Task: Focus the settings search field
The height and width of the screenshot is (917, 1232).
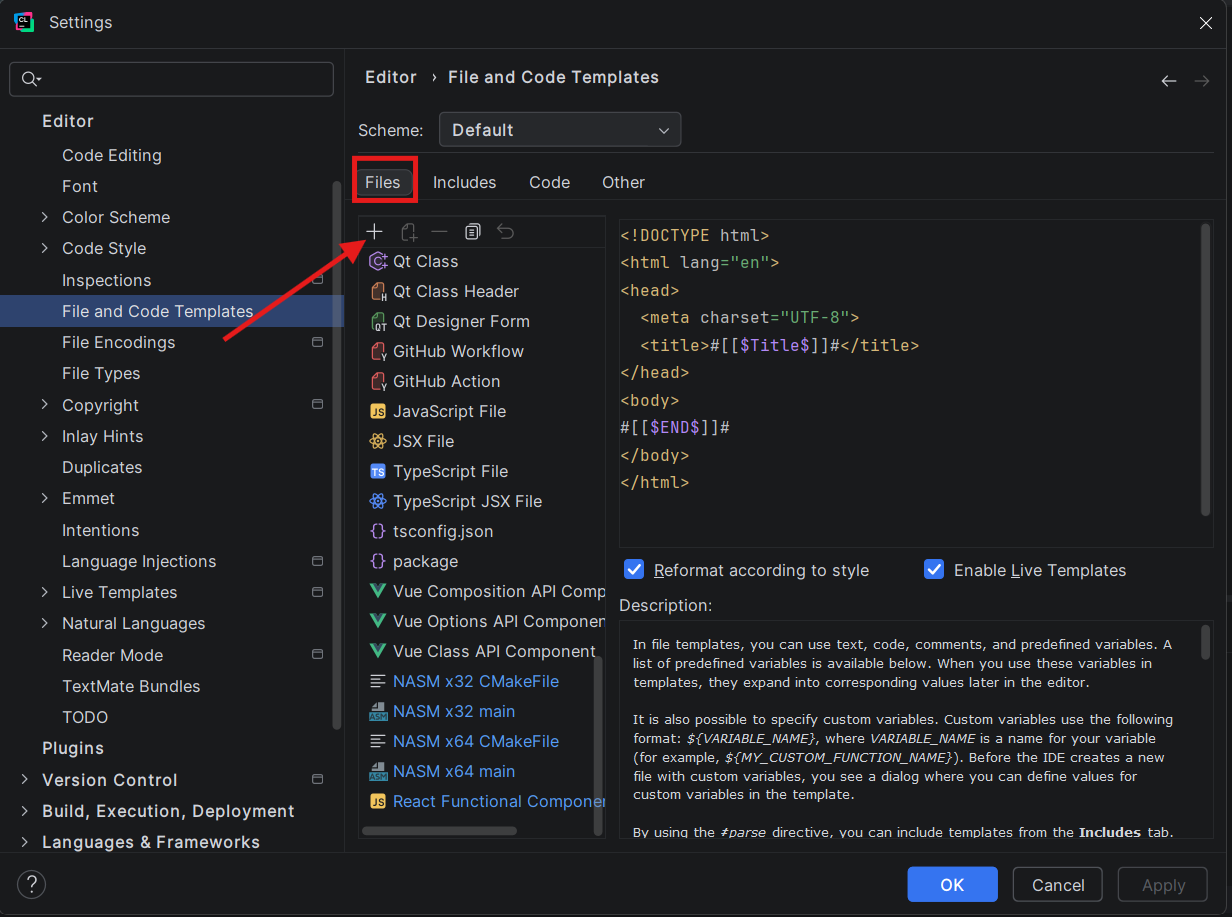Action: (x=172, y=79)
